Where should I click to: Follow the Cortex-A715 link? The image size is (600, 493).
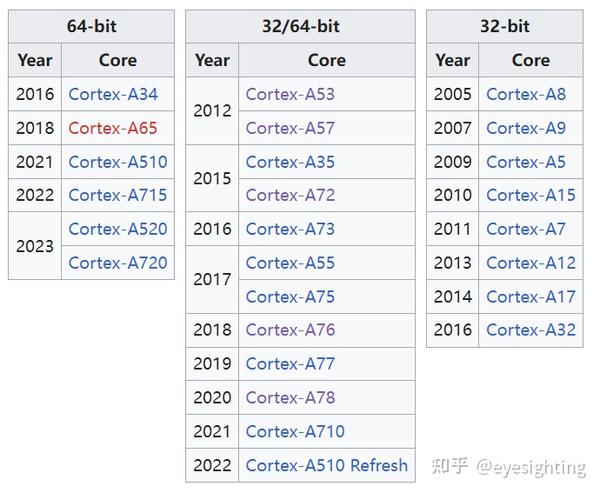point(118,195)
